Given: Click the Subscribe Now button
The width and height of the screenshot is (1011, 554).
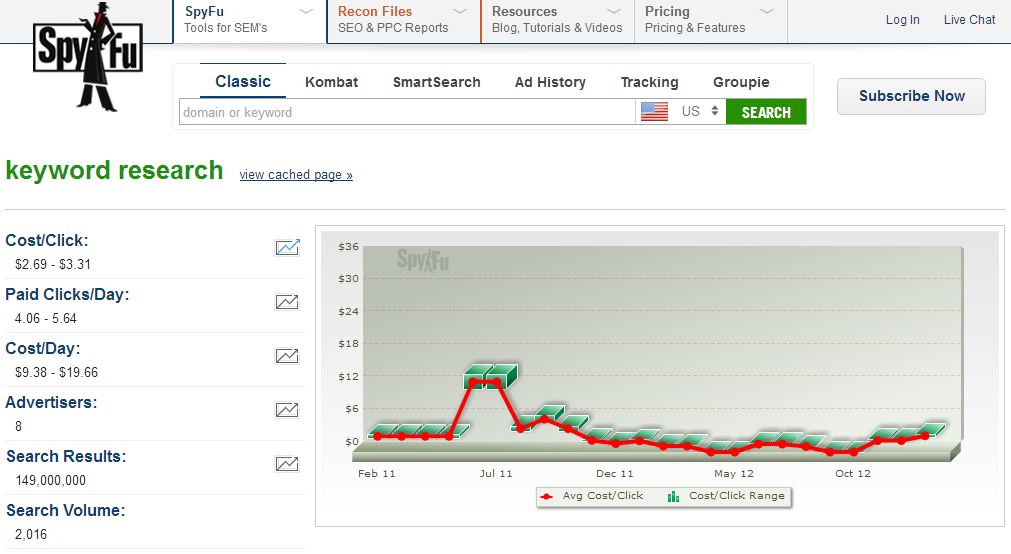Looking at the screenshot, I should coord(911,96).
